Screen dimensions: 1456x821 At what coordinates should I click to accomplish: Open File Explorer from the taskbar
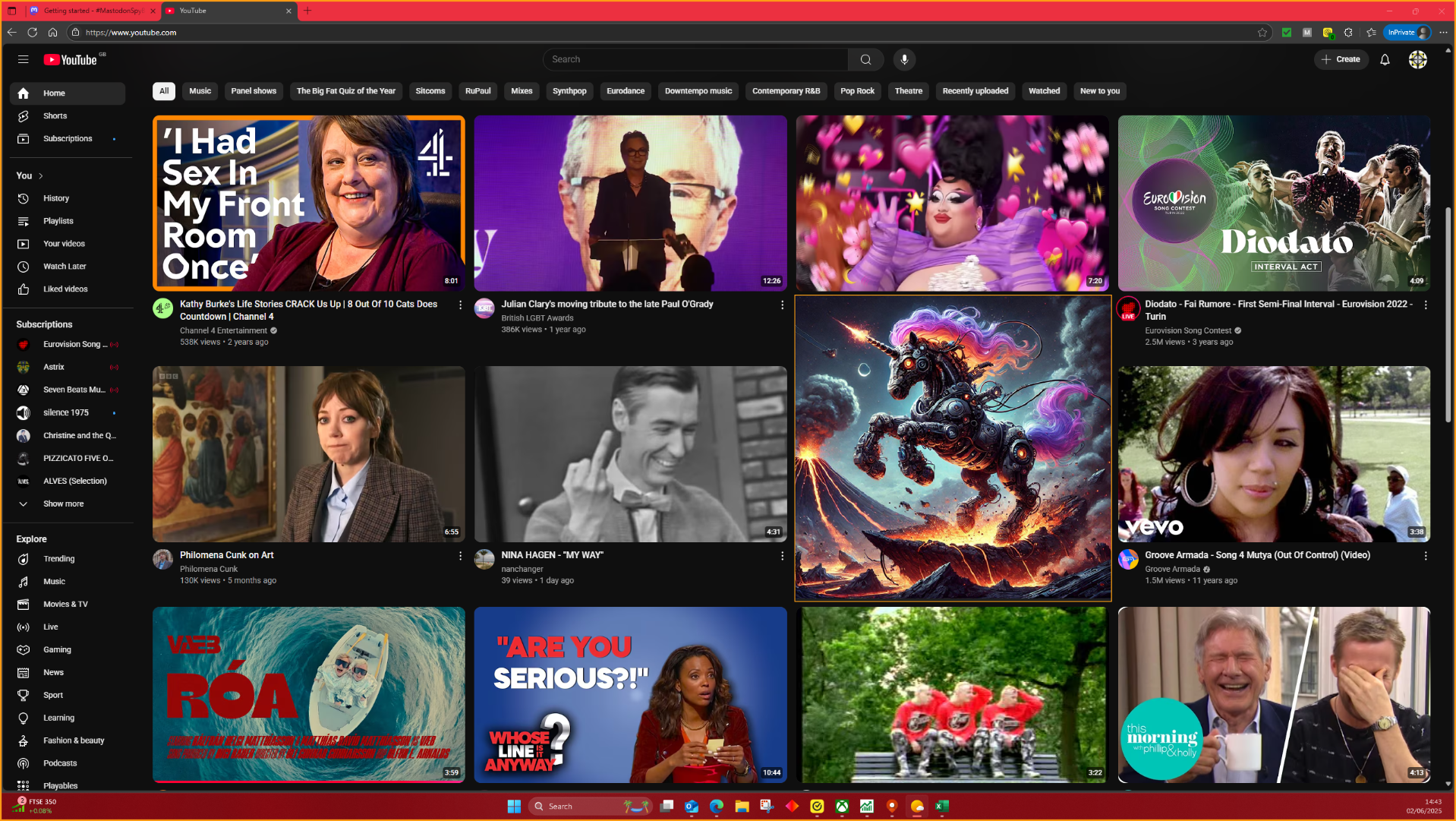(x=742, y=807)
